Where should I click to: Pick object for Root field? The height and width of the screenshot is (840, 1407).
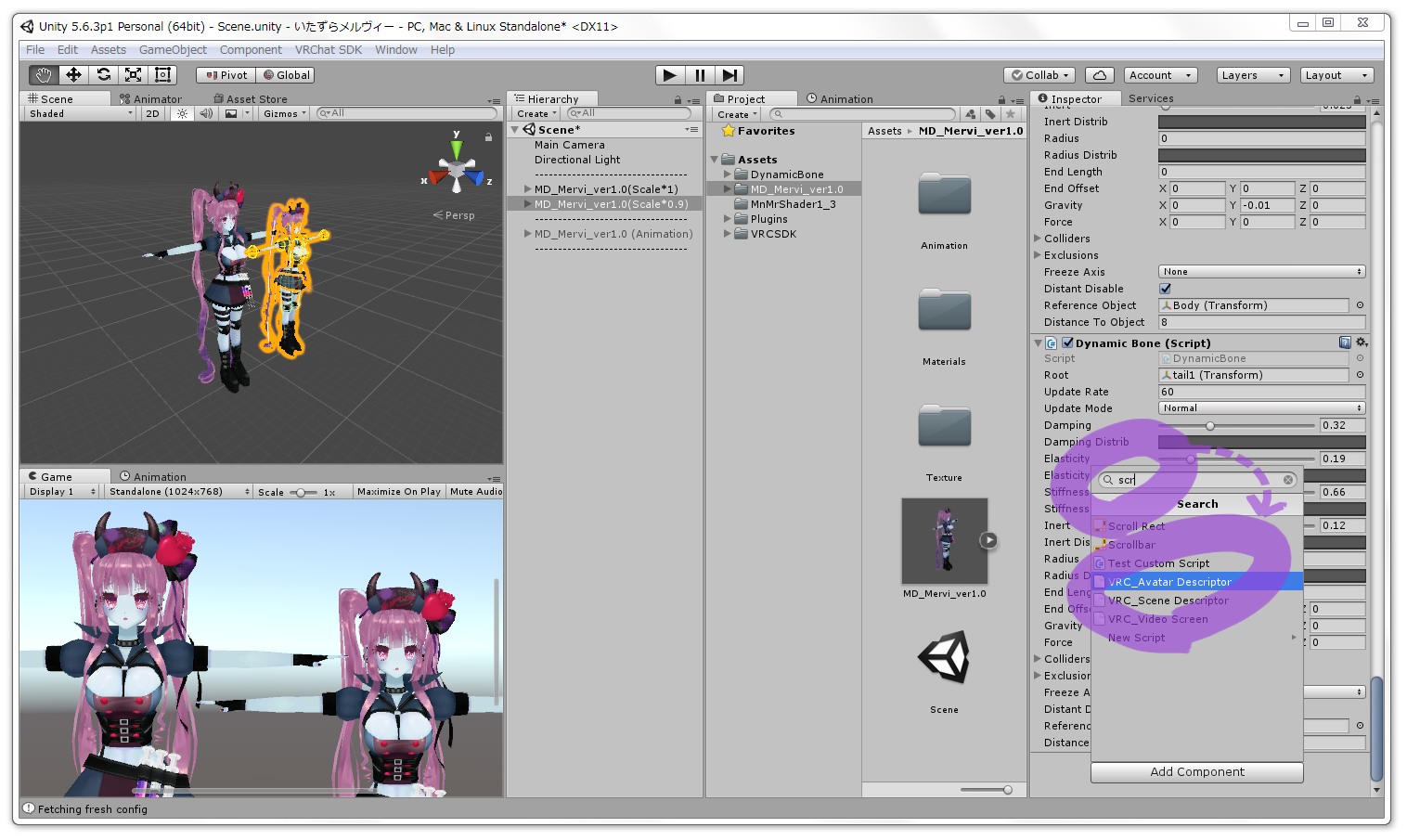pos(1360,375)
